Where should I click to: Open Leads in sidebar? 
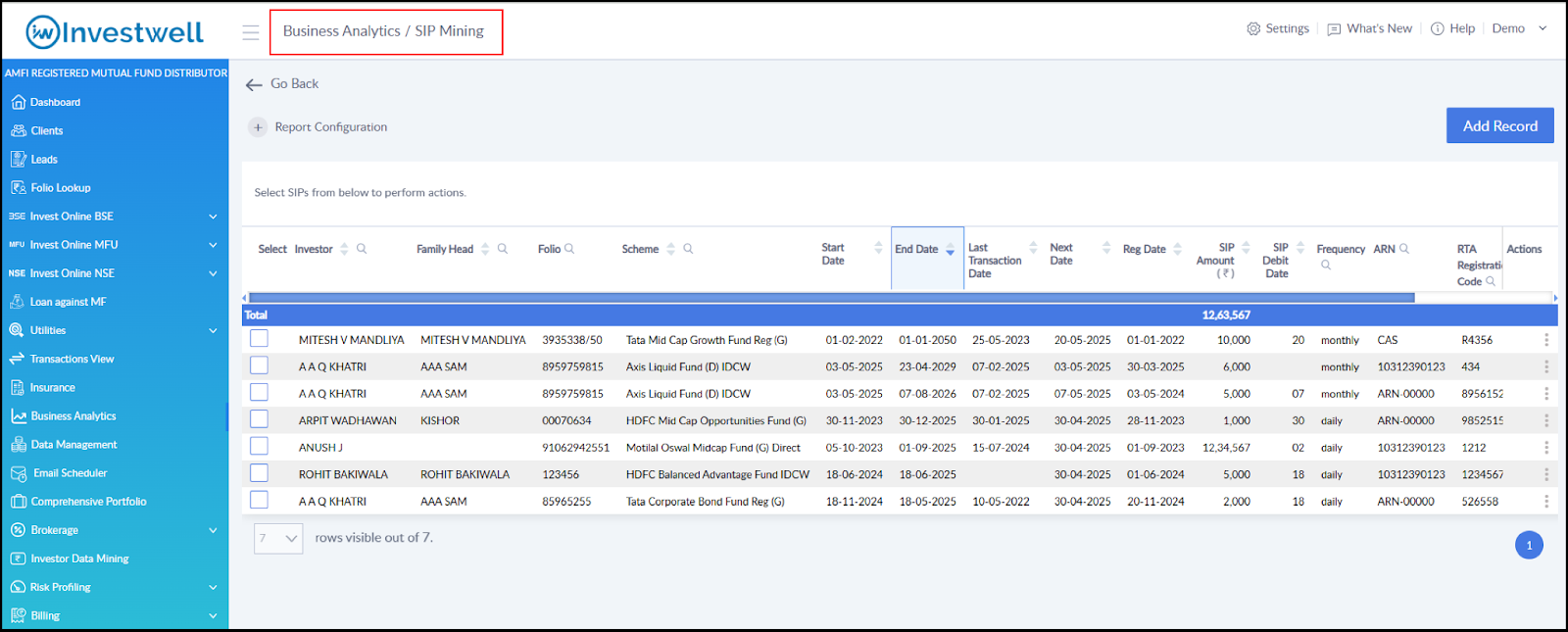click(43, 160)
